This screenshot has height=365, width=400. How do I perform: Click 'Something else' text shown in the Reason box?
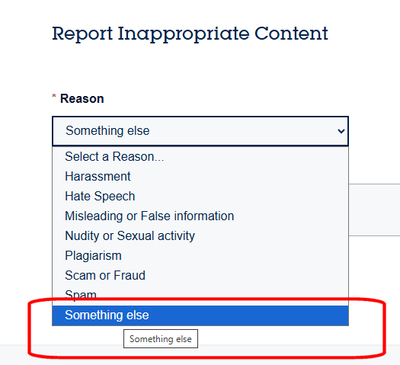coord(107,131)
